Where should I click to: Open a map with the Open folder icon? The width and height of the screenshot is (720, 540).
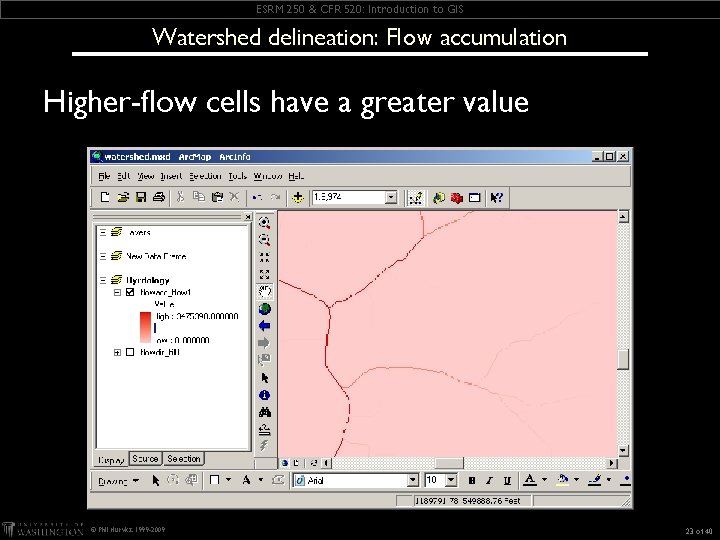click(123, 197)
